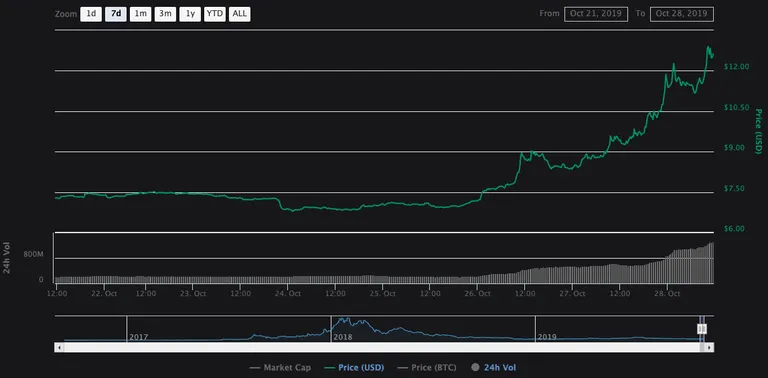Grab the navigator range handle
This screenshot has height=378, width=768.
(702, 329)
